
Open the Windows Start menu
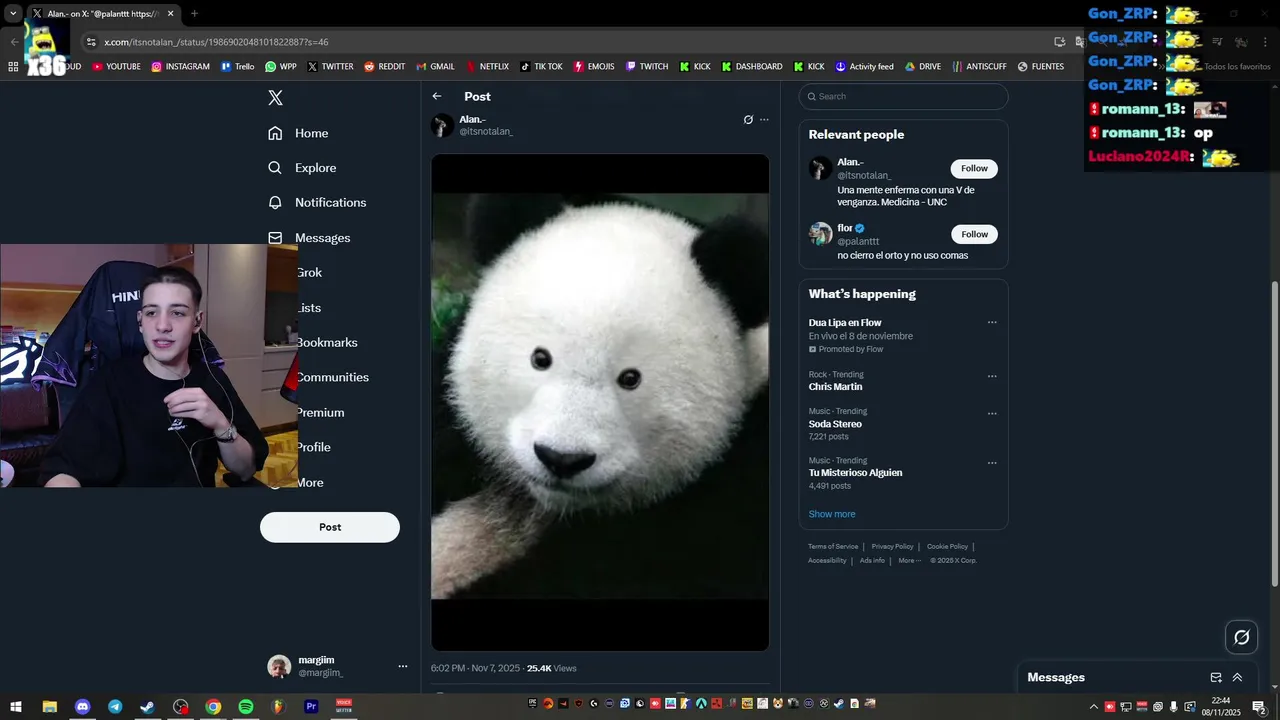click(x=16, y=706)
